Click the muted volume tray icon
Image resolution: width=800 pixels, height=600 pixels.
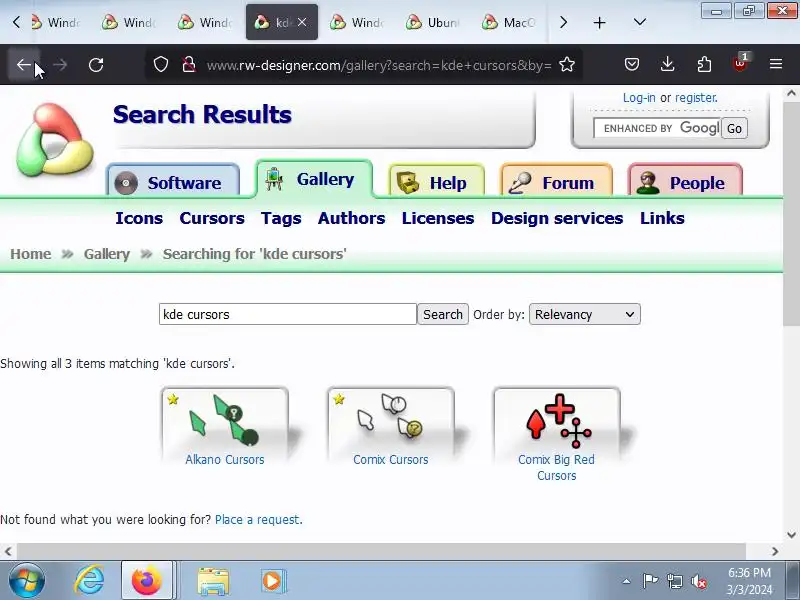point(699,581)
